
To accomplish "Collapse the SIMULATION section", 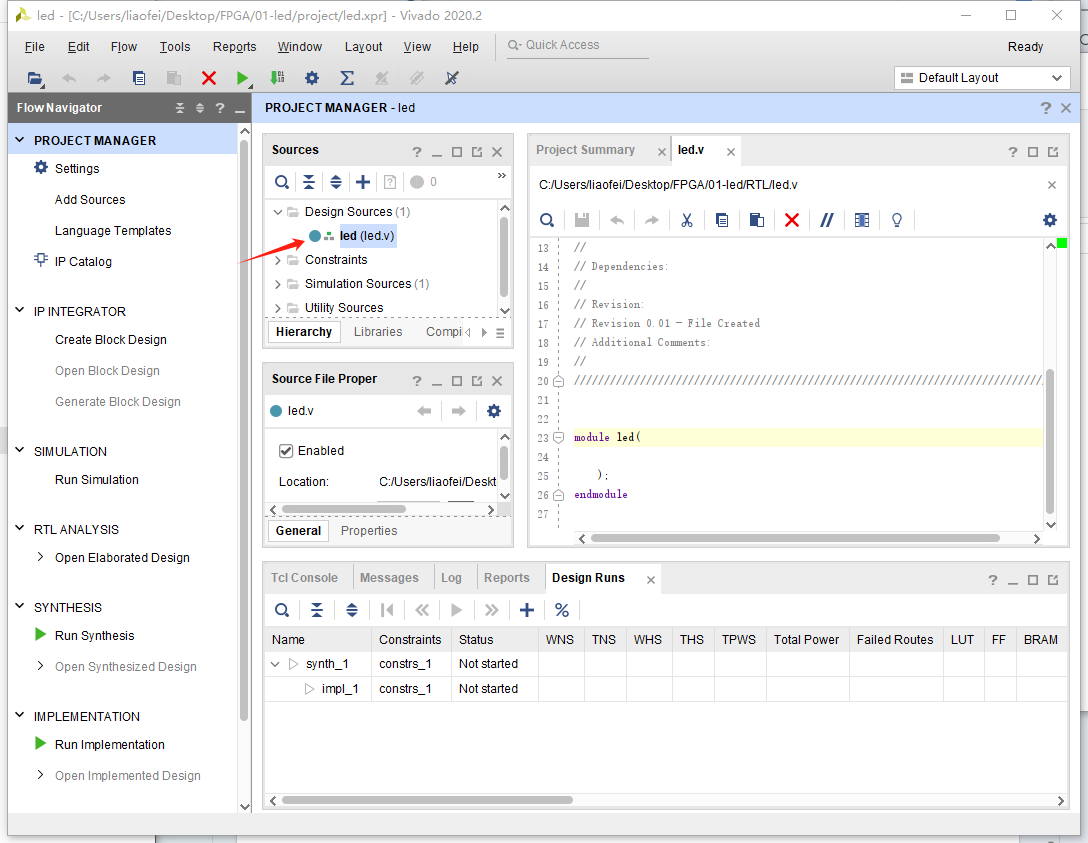I will pyautogui.click(x=19, y=450).
